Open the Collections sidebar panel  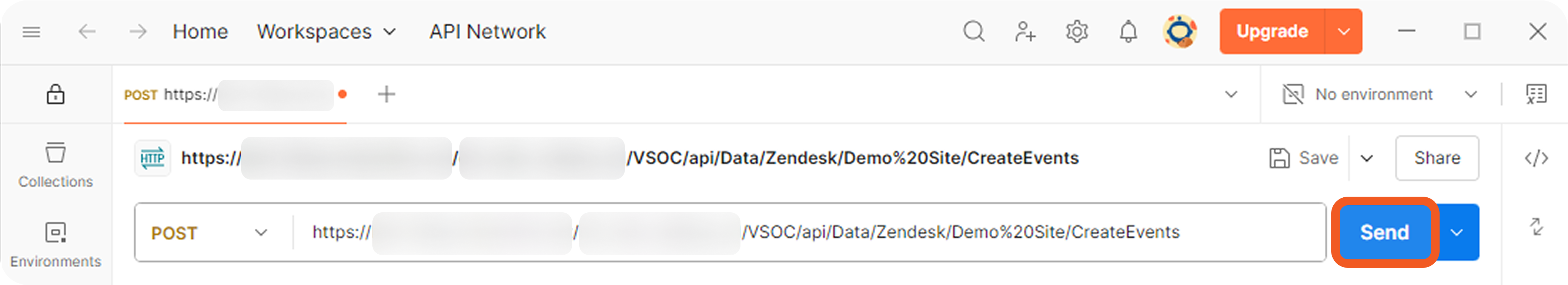point(55,164)
